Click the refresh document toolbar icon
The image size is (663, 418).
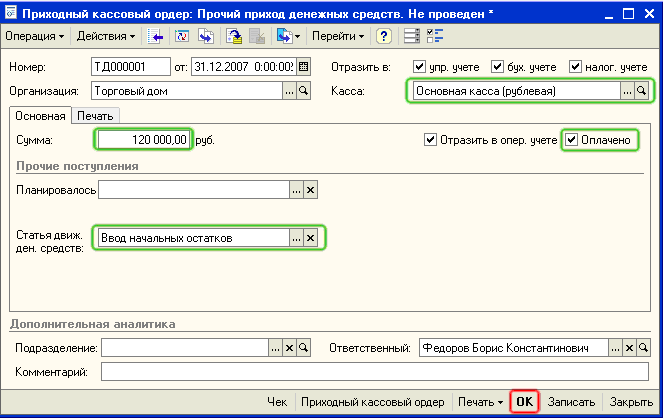click(x=182, y=36)
